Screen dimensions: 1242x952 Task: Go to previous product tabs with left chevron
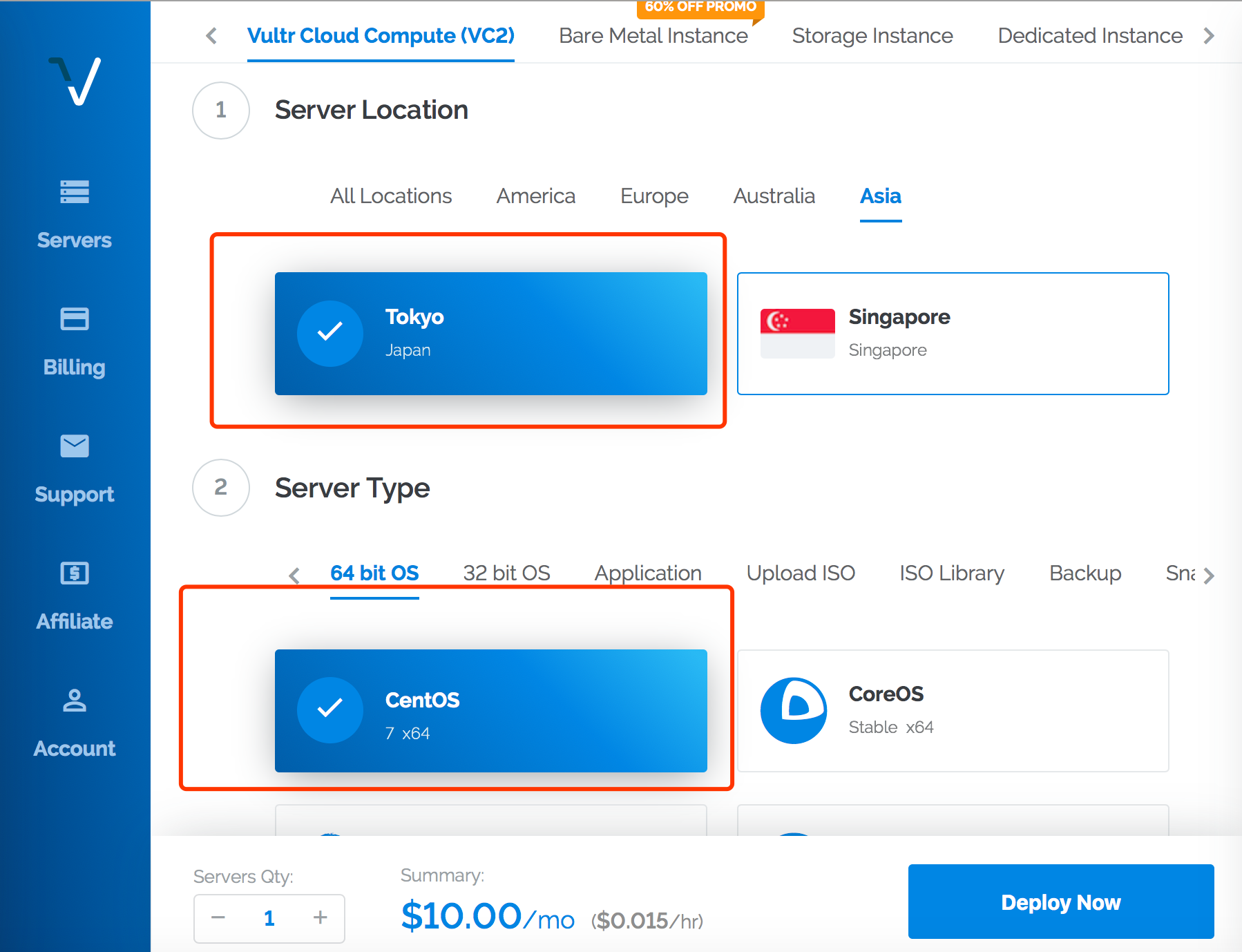(211, 36)
